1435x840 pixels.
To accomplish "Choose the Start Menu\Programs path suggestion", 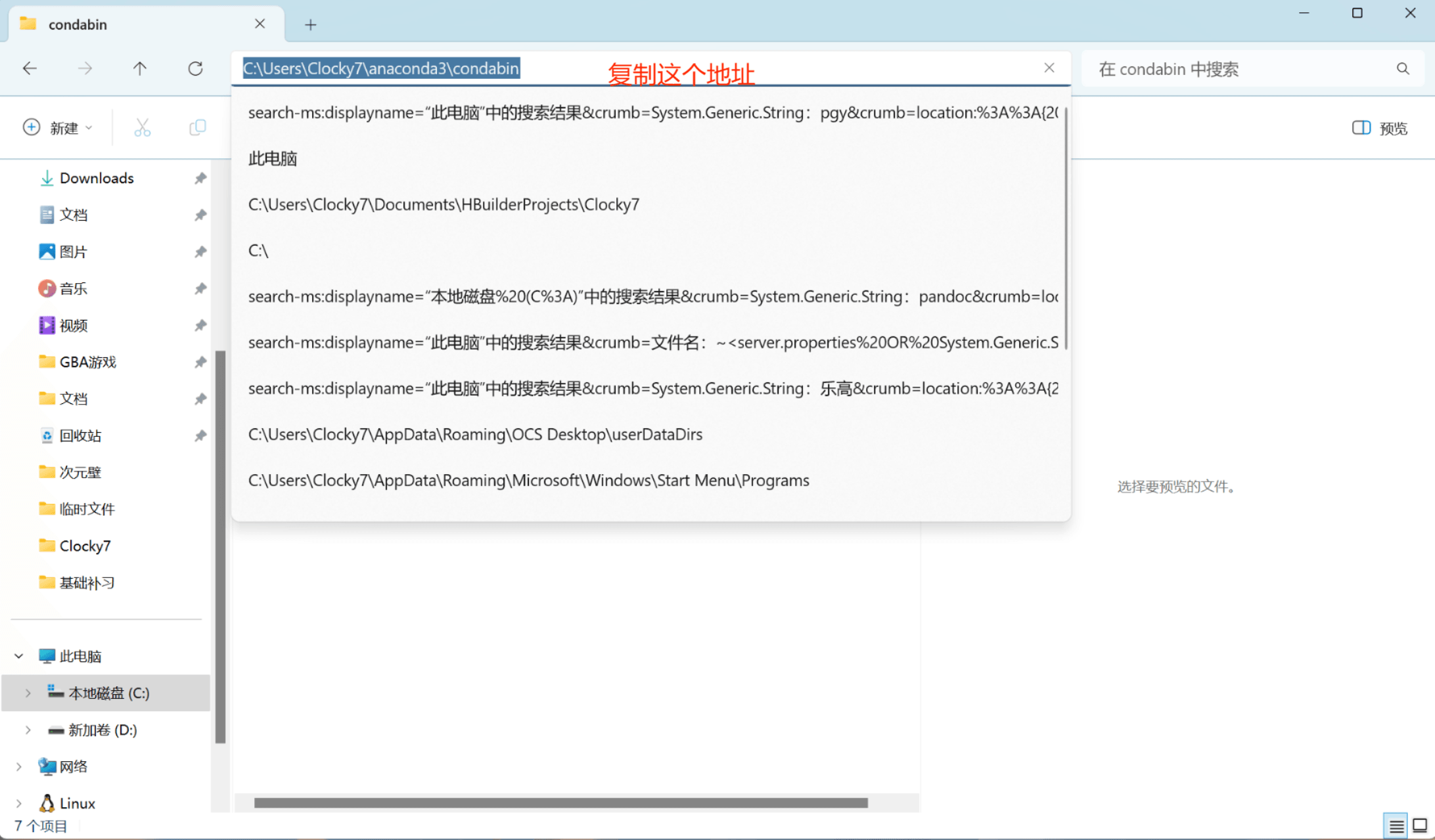I will [528, 481].
